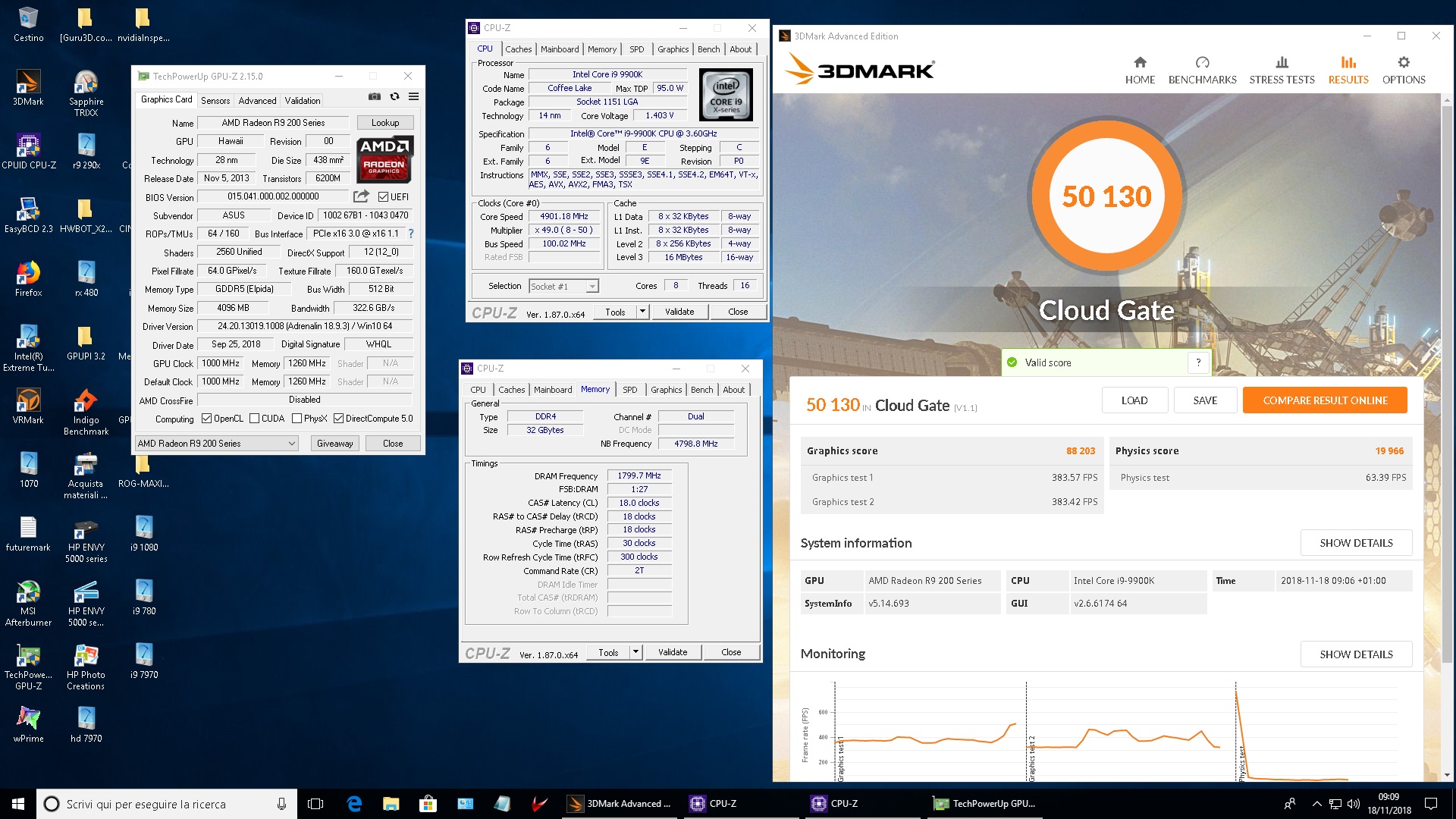Open Cestino recycle bin icon
Screen dimensions: 1456x819
point(28,24)
